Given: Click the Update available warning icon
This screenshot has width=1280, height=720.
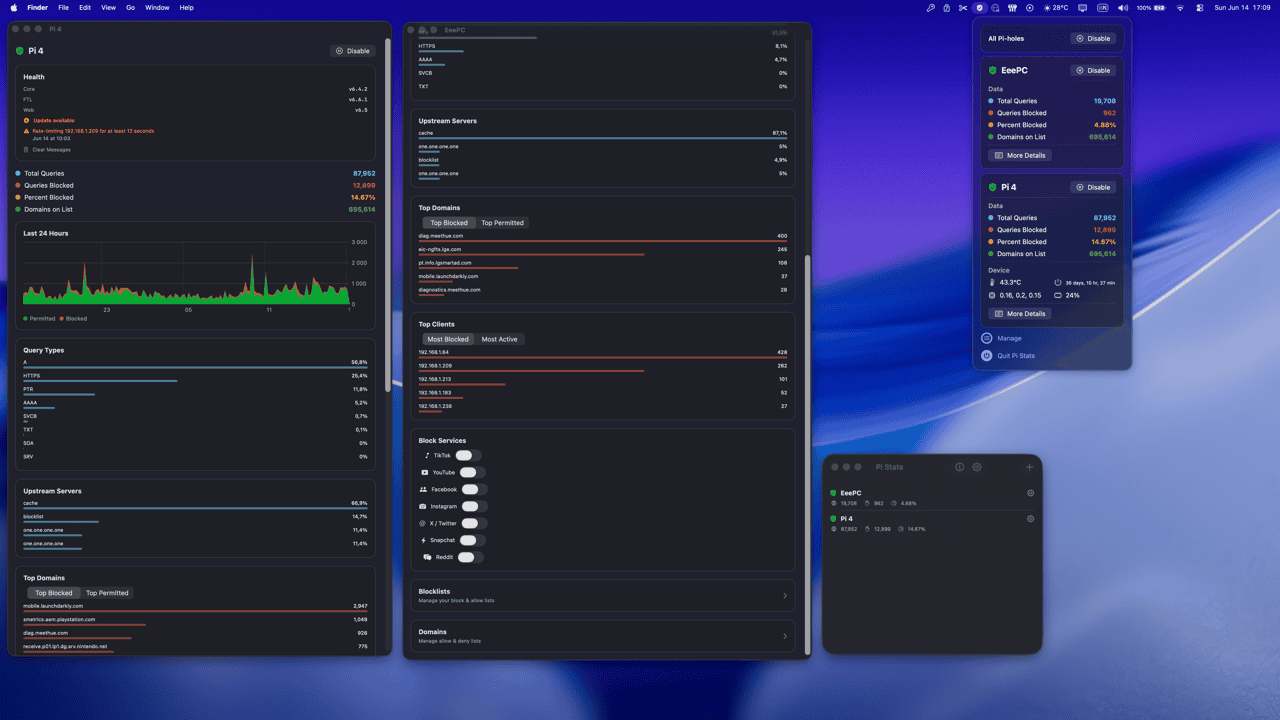Looking at the screenshot, I should (27, 120).
